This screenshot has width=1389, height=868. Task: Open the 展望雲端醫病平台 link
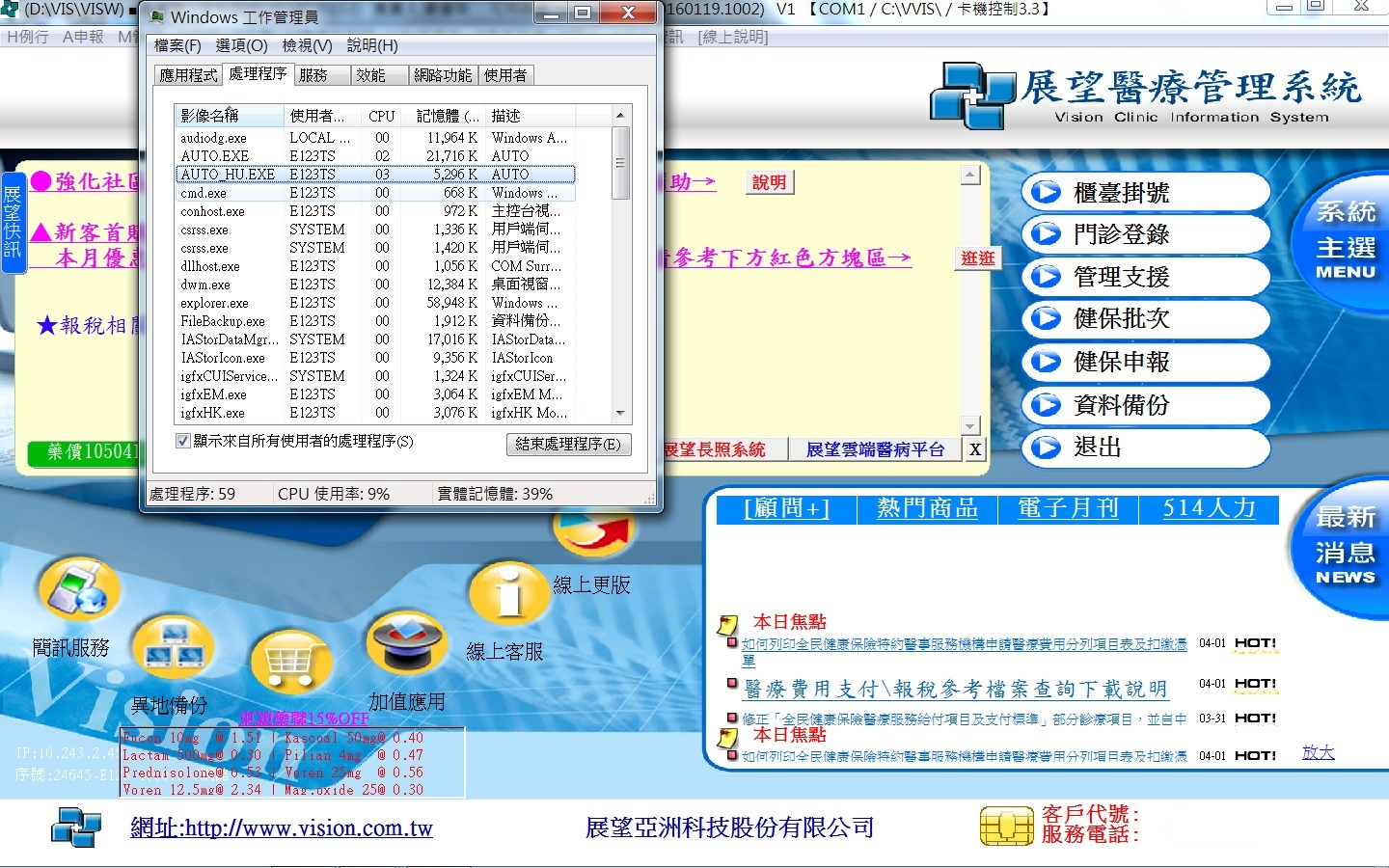[875, 449]
